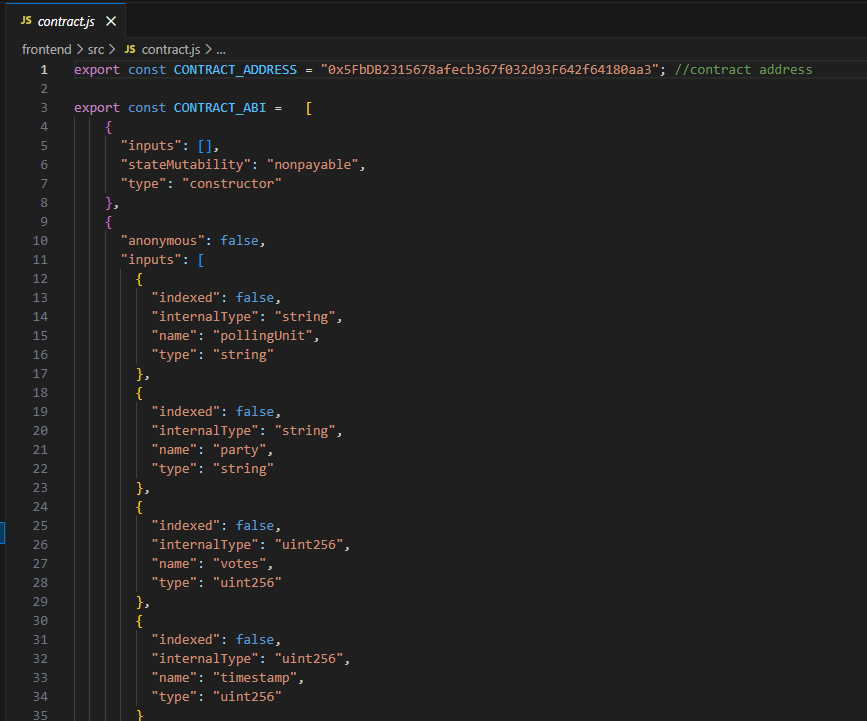
Task: Open the frontend breadcrumb folder
Action: coord(46,49)
